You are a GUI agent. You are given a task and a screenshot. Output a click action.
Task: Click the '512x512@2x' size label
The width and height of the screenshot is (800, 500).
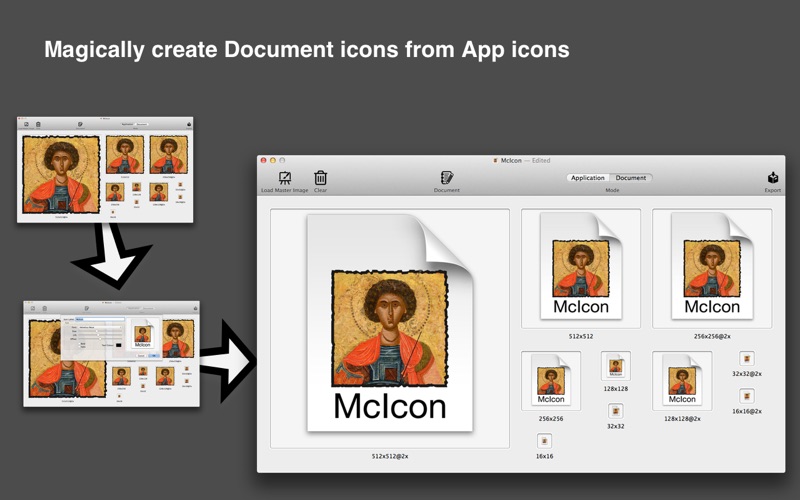coord(390,456)
